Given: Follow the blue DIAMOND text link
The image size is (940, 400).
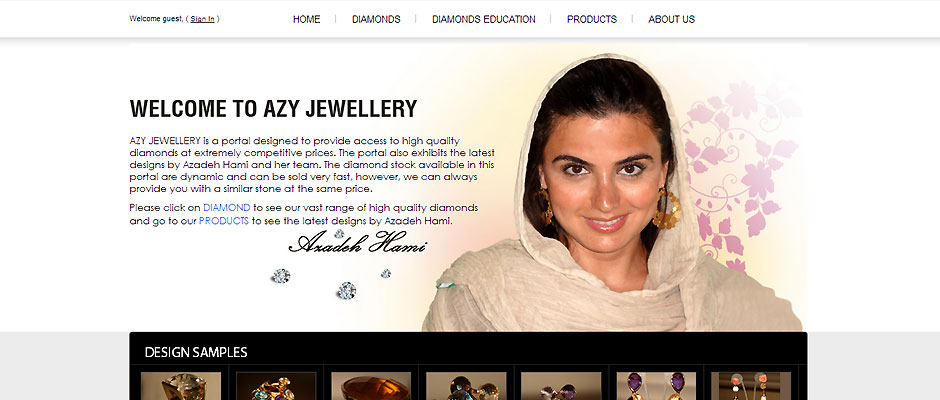Looking at the screenshot, I should (x=227, y=207).
